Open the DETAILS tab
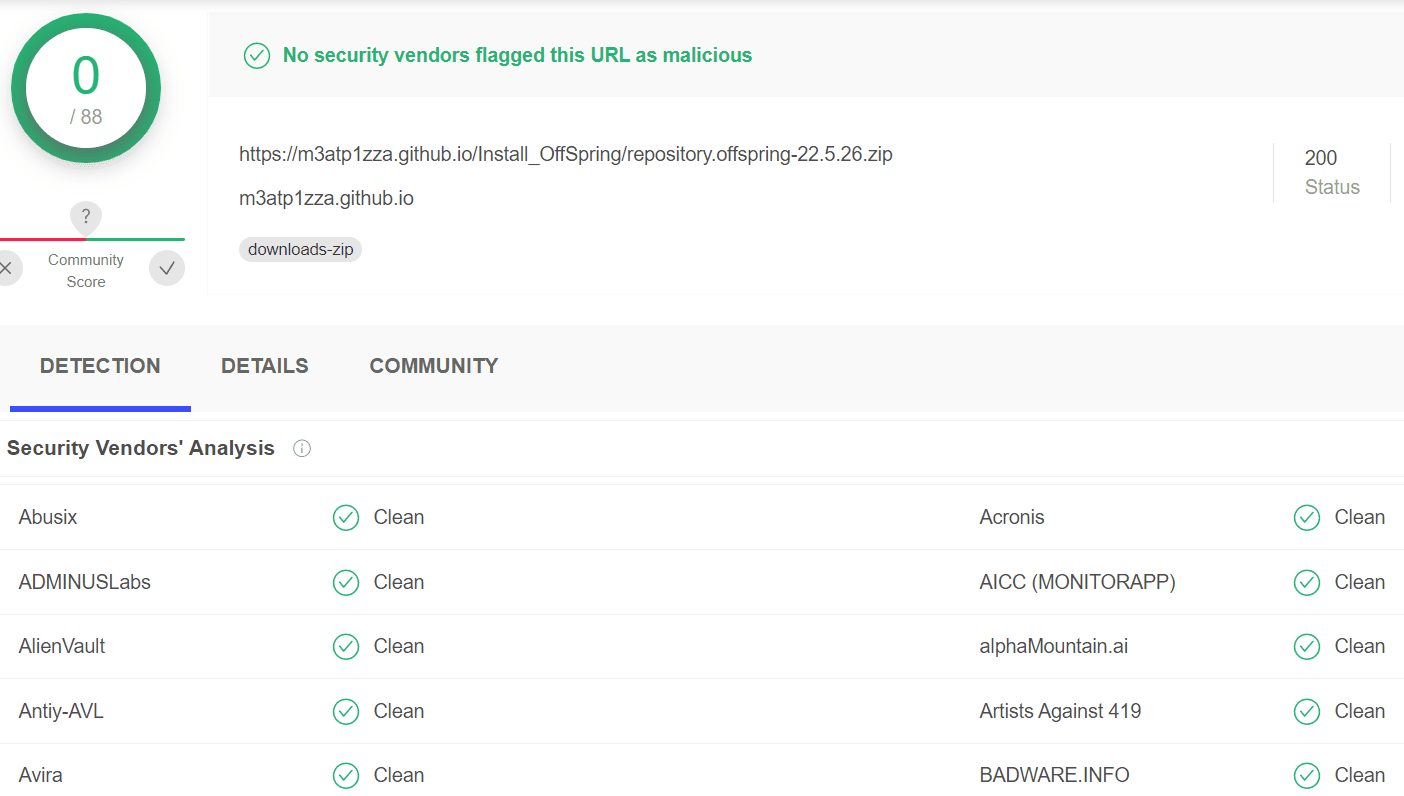Viewport: 1404px width, 796px height. click(265, 366)
